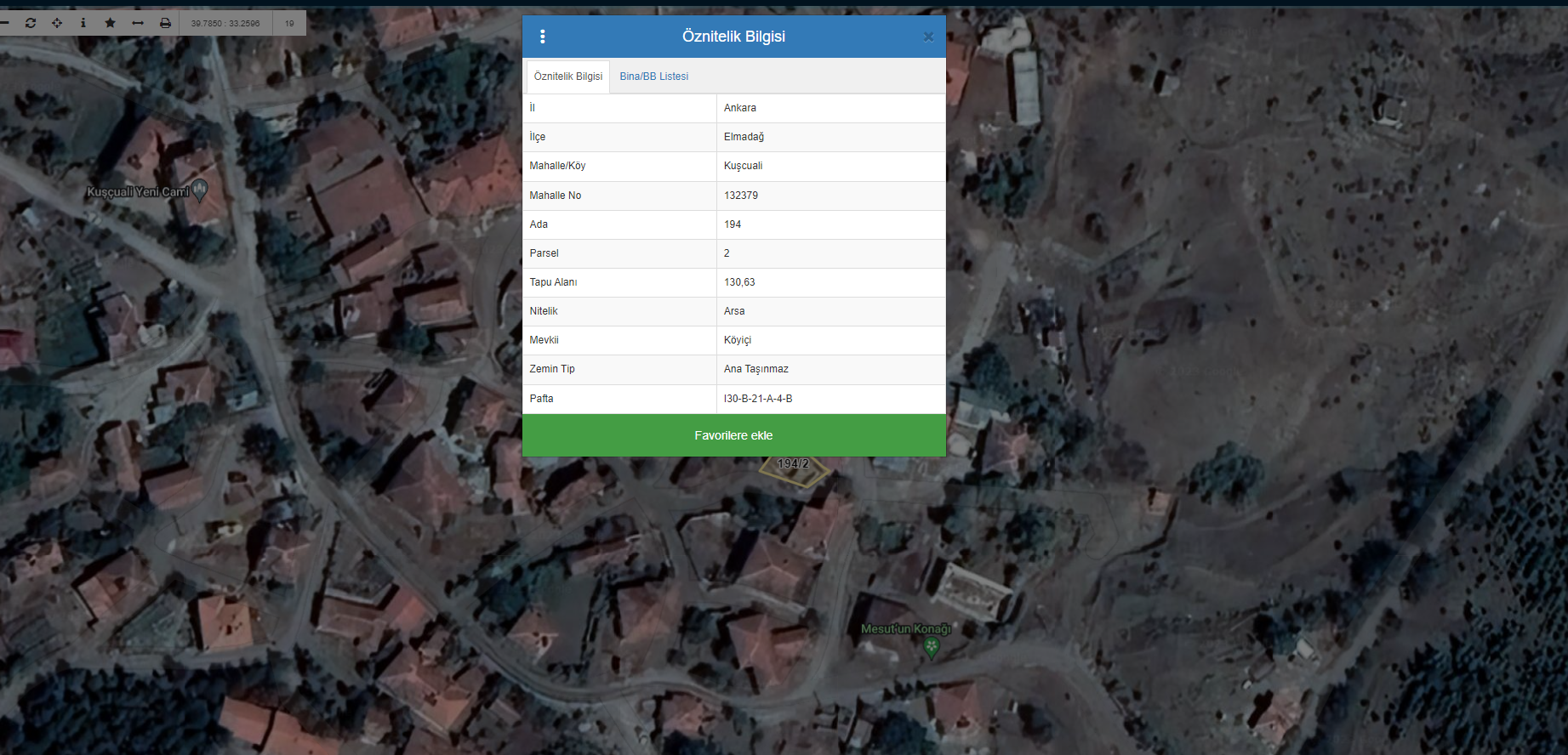
Task: Click the Mevkii row label
Action: 544,340
